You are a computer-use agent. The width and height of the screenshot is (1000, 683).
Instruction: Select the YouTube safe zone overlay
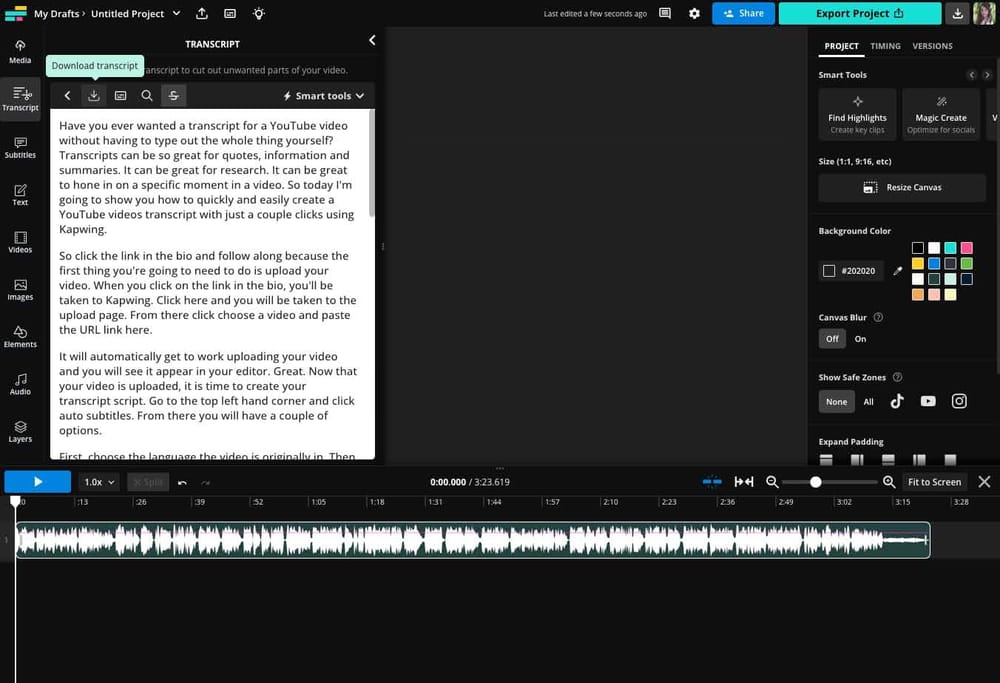point(928,401)
